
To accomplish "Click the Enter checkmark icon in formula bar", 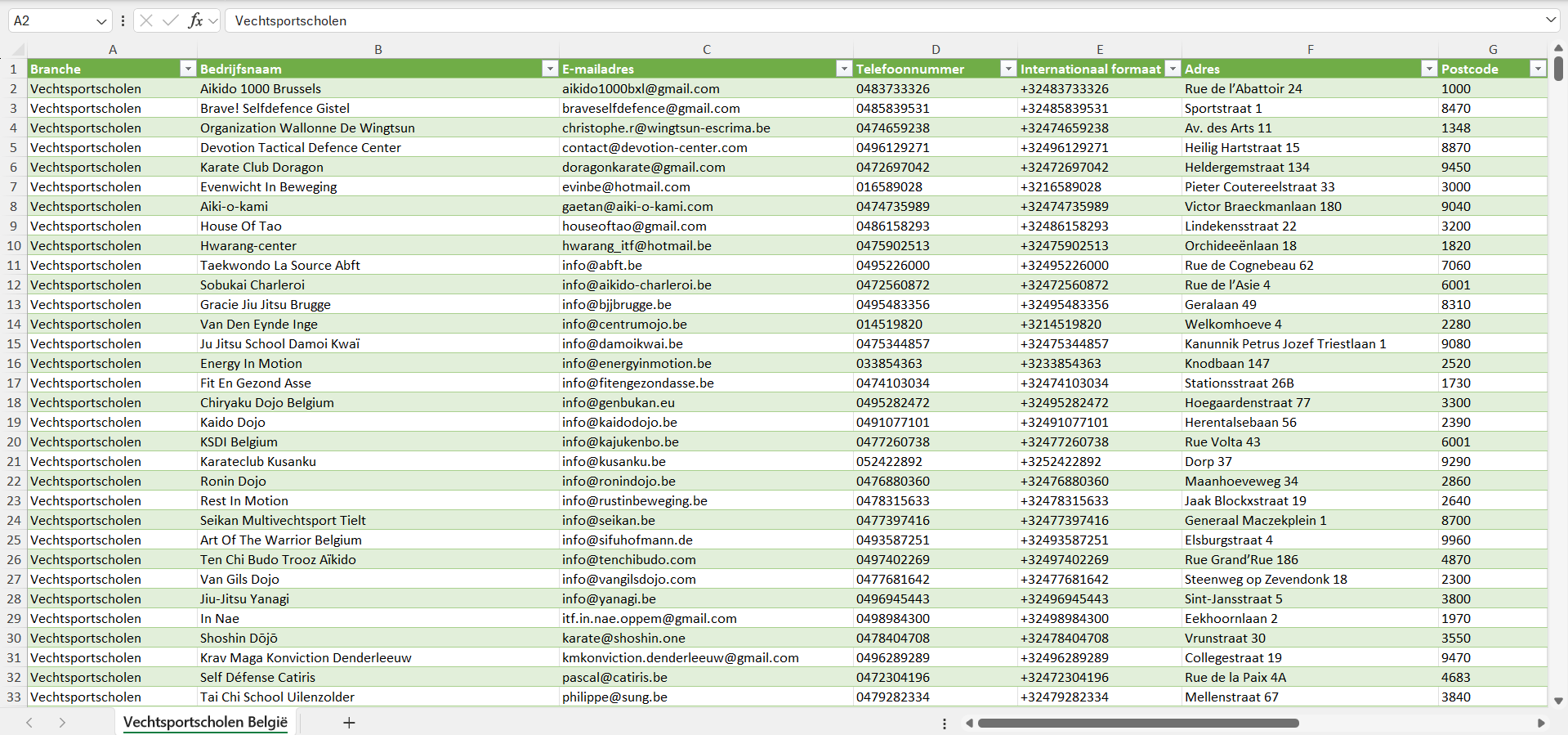I will point(170,20).
